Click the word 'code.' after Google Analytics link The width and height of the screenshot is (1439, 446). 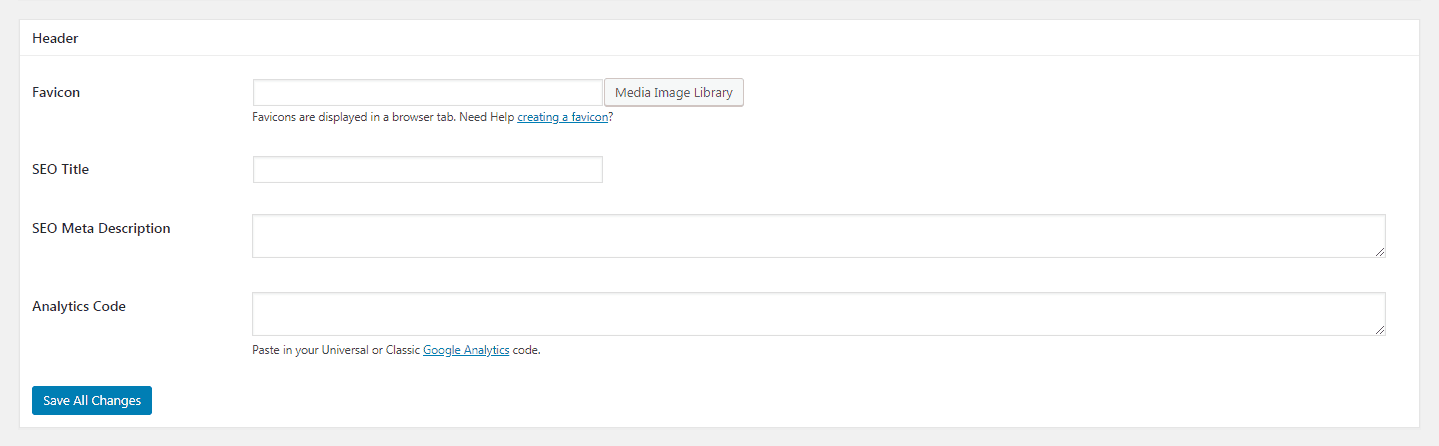tap(527, 350)
